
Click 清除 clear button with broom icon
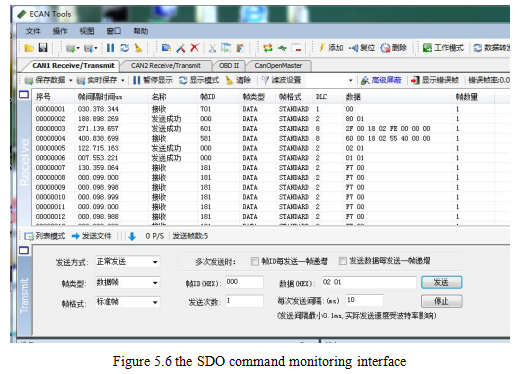238,80
